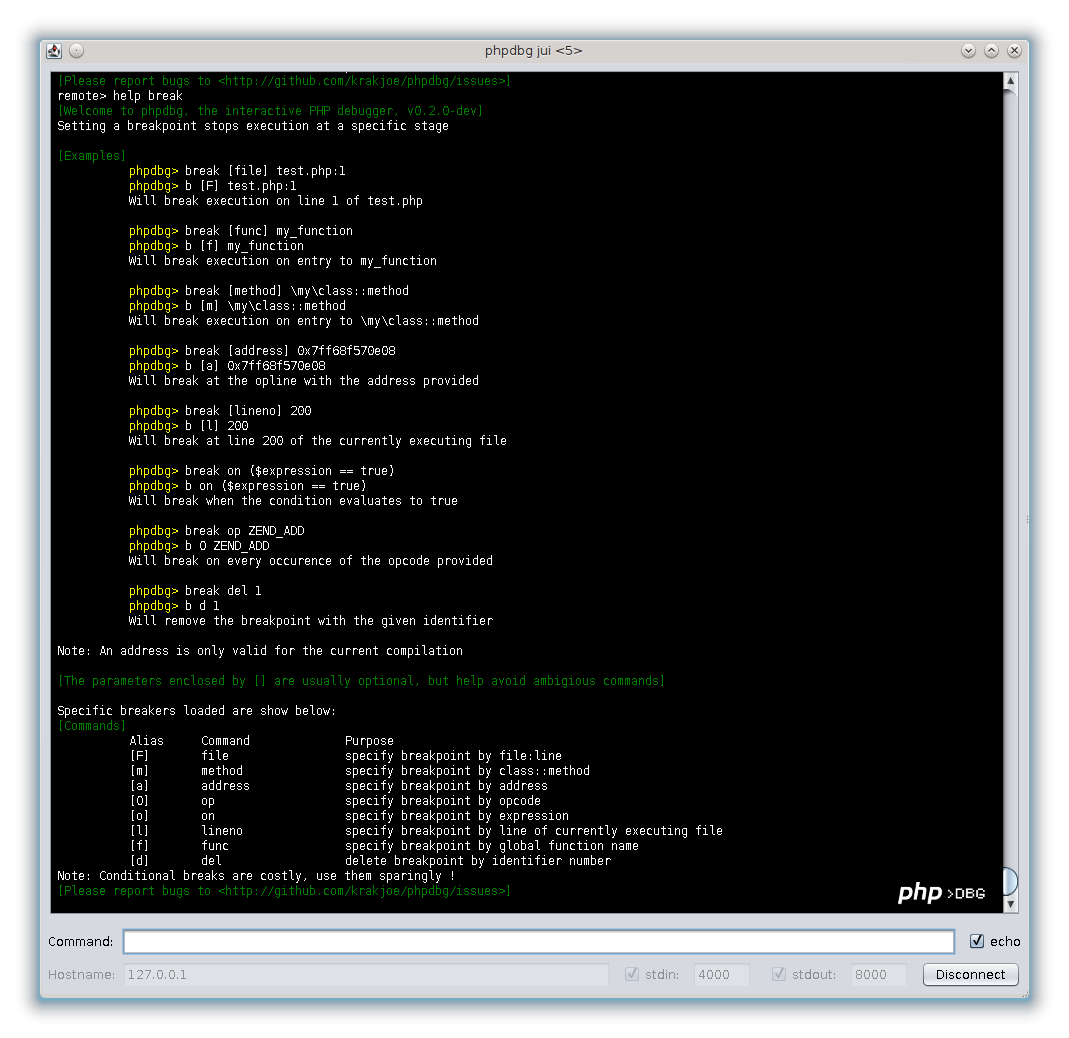Click the scrollbar down arrow

[x=1010, y=904]
